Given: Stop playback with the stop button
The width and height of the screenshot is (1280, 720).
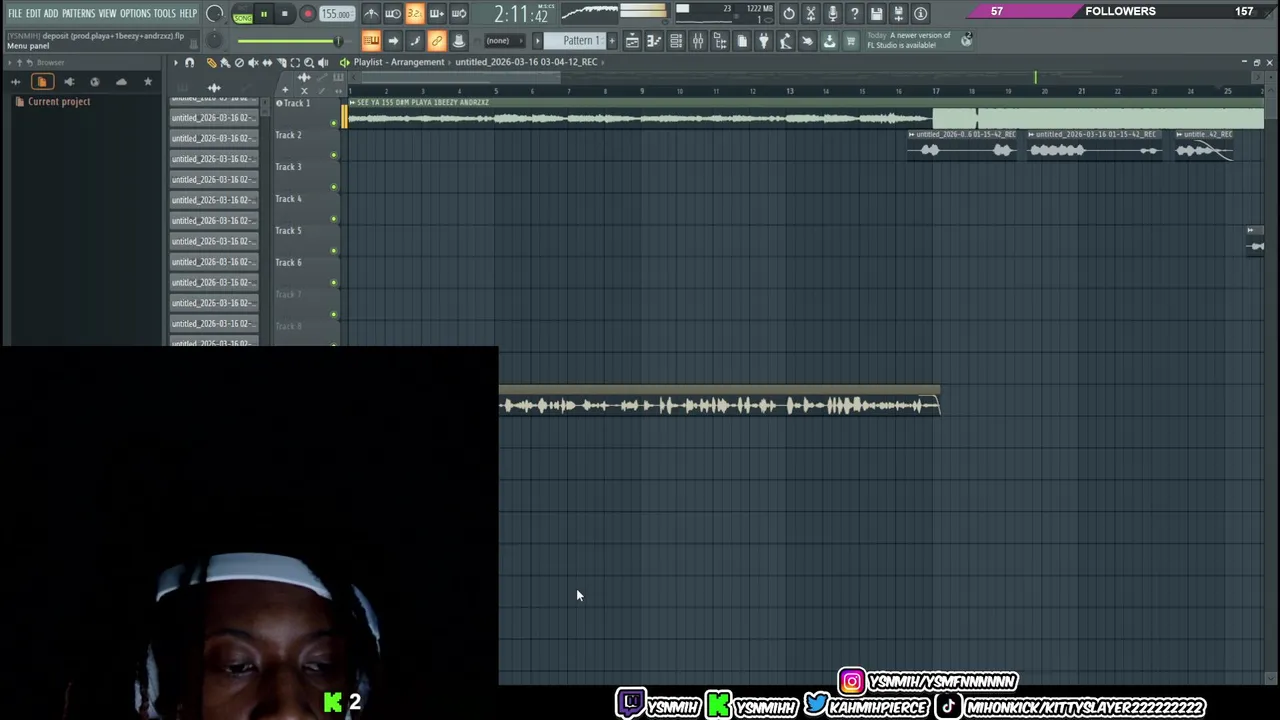Looking at the screenshot, I should pyautogui.click(x=285, y=14).
